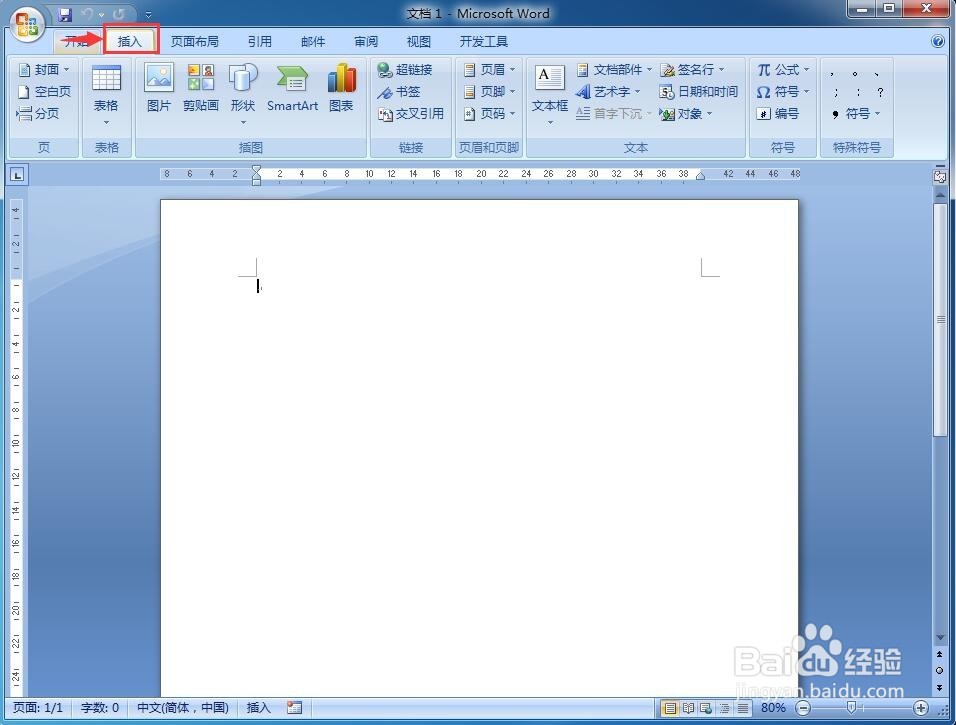Toggle the ruler button above scrollbar

(940, 177)
